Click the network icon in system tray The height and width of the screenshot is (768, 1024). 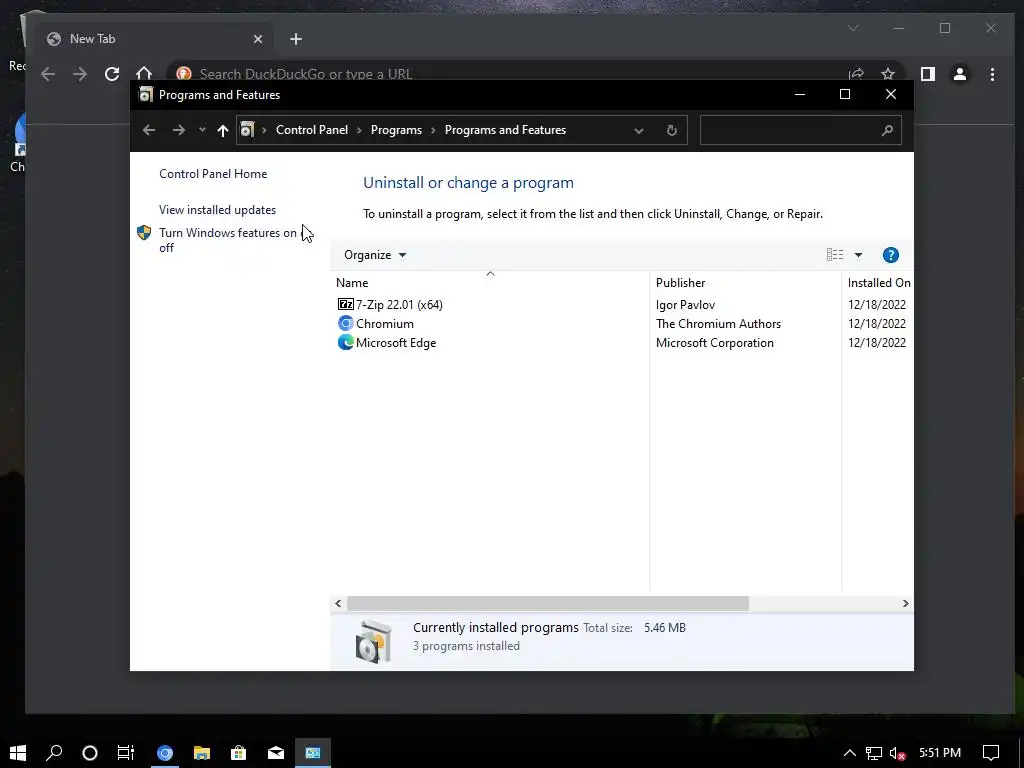coord(873,753)
